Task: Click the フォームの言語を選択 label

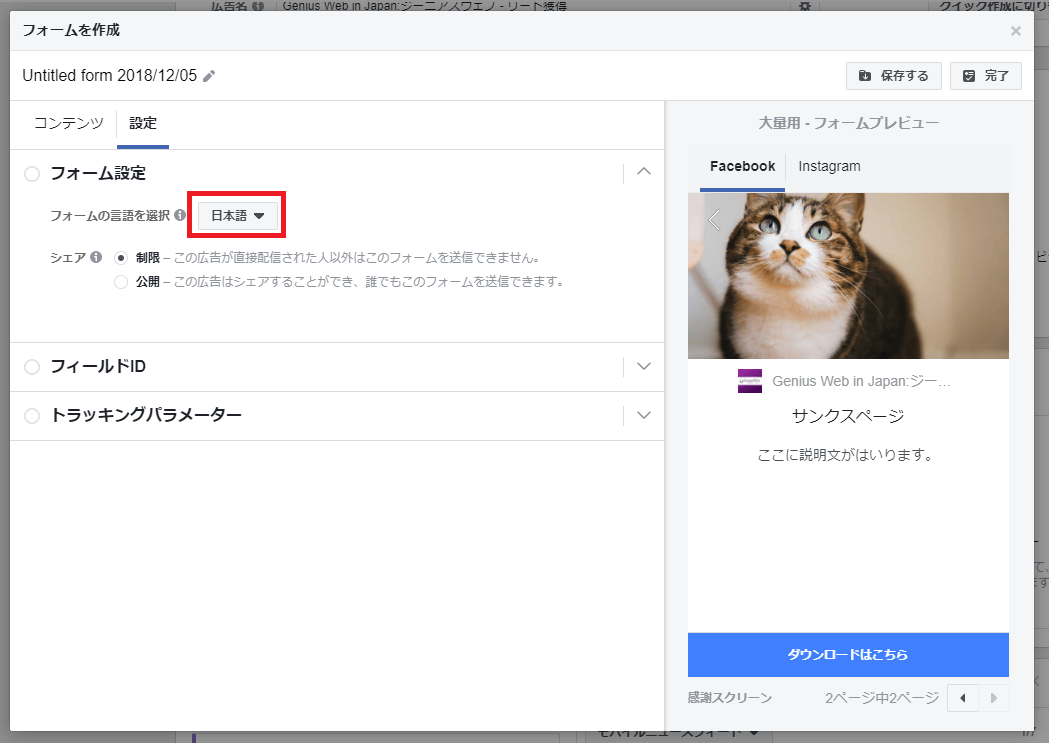Action: point(110,215)
